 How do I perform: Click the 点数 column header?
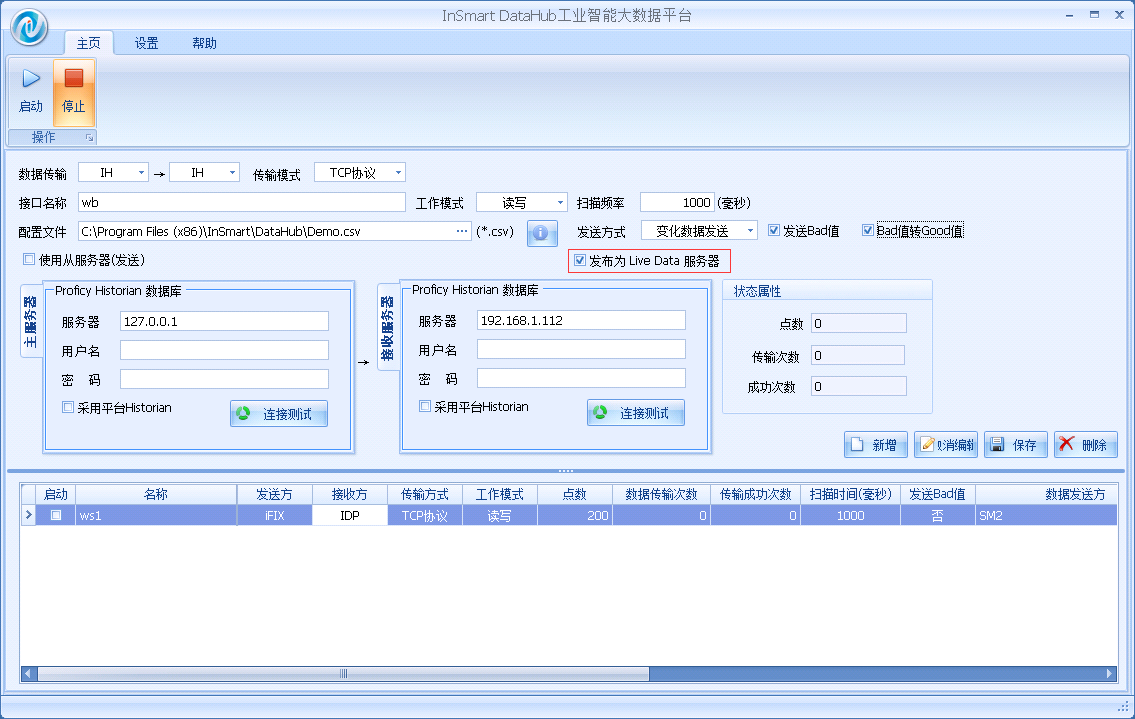point(575,494)
